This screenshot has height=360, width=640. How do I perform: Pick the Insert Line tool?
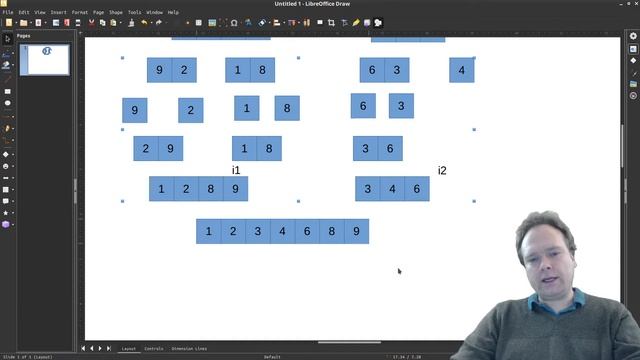(x=7, y=79)
